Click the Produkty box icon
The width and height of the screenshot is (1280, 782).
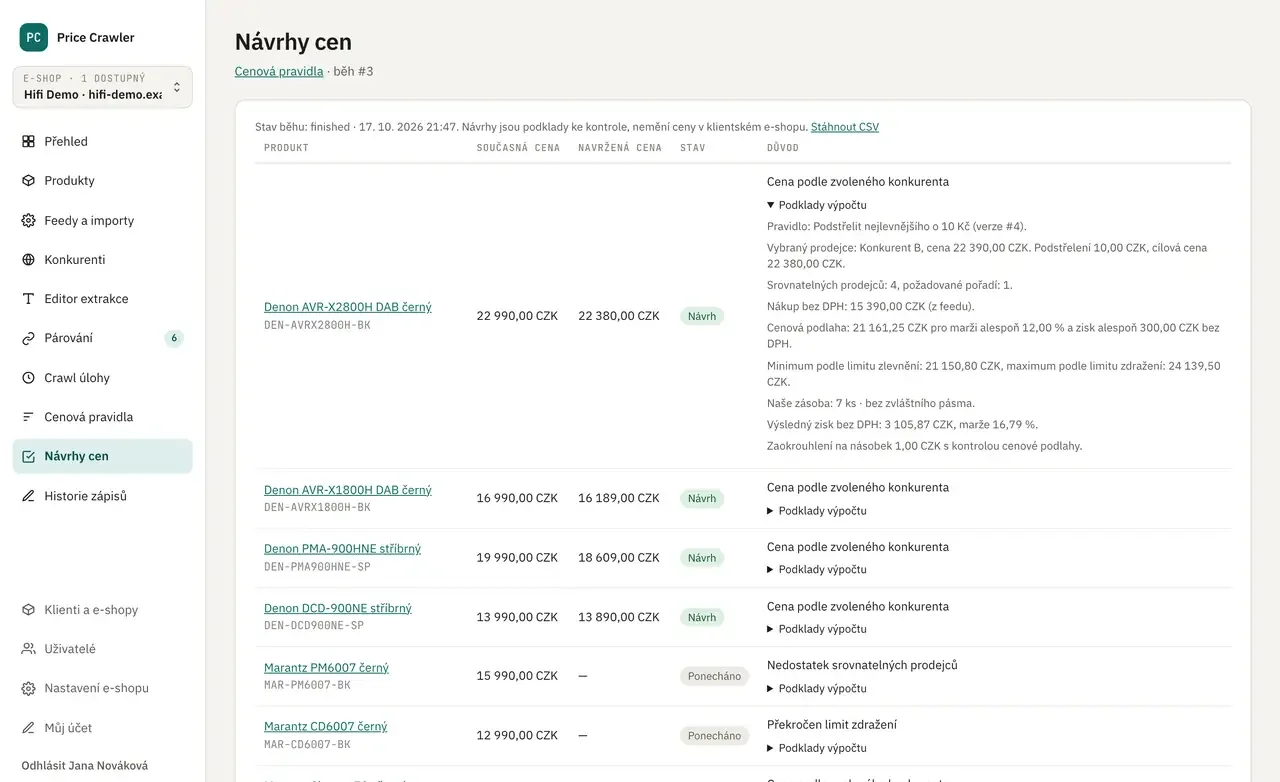(28, 181)
